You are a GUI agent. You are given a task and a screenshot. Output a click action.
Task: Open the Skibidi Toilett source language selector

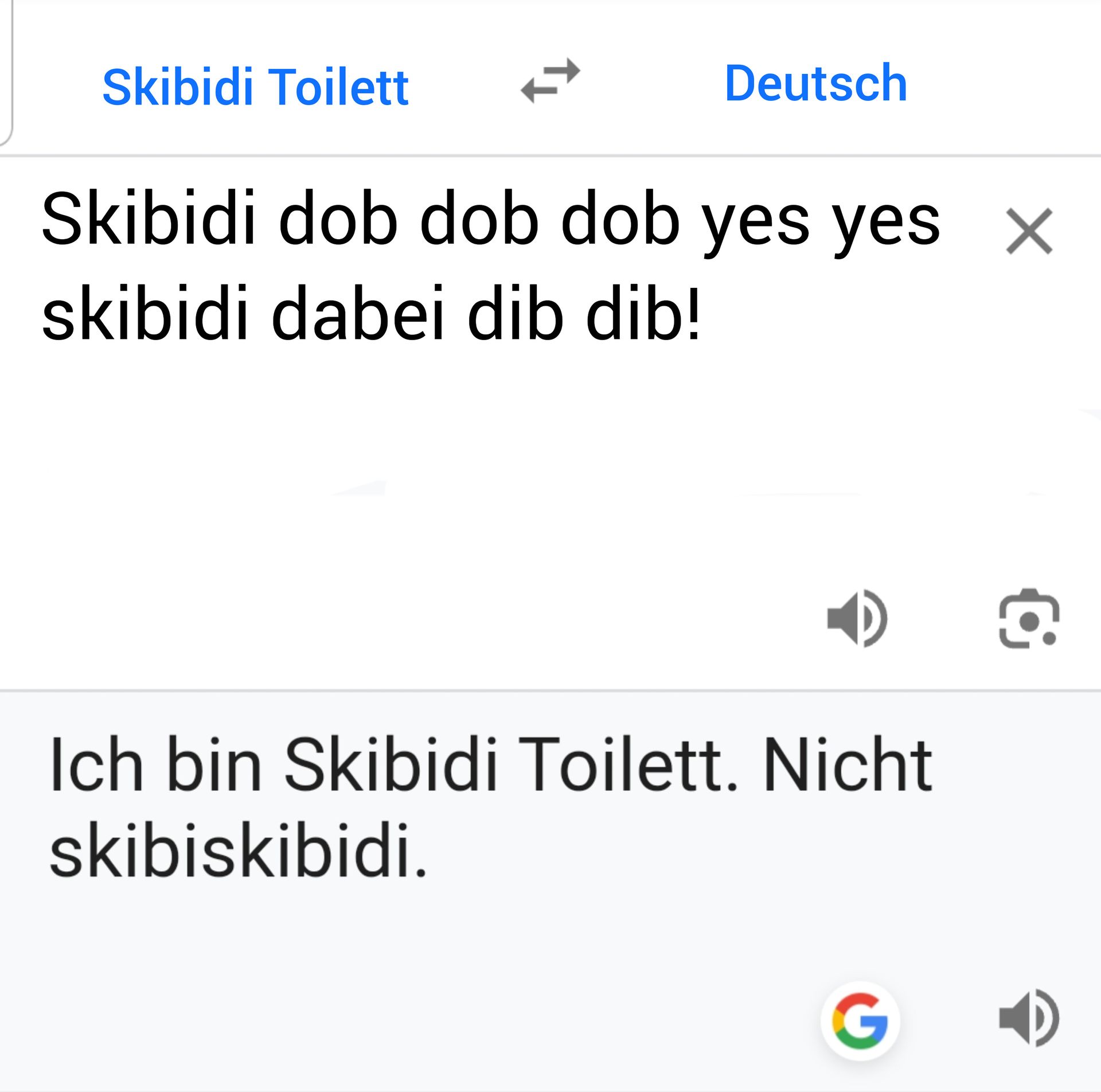click(255, 87)
